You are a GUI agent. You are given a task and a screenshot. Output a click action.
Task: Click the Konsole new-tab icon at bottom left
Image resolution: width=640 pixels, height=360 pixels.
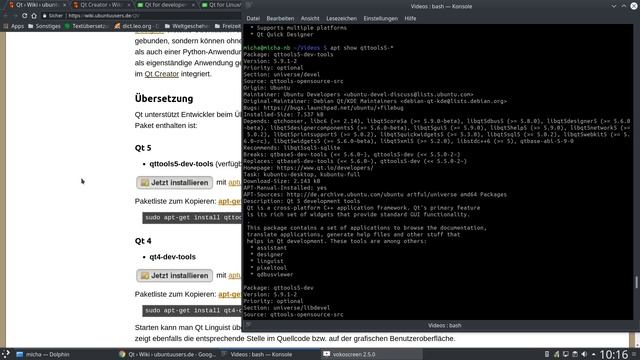248,325
